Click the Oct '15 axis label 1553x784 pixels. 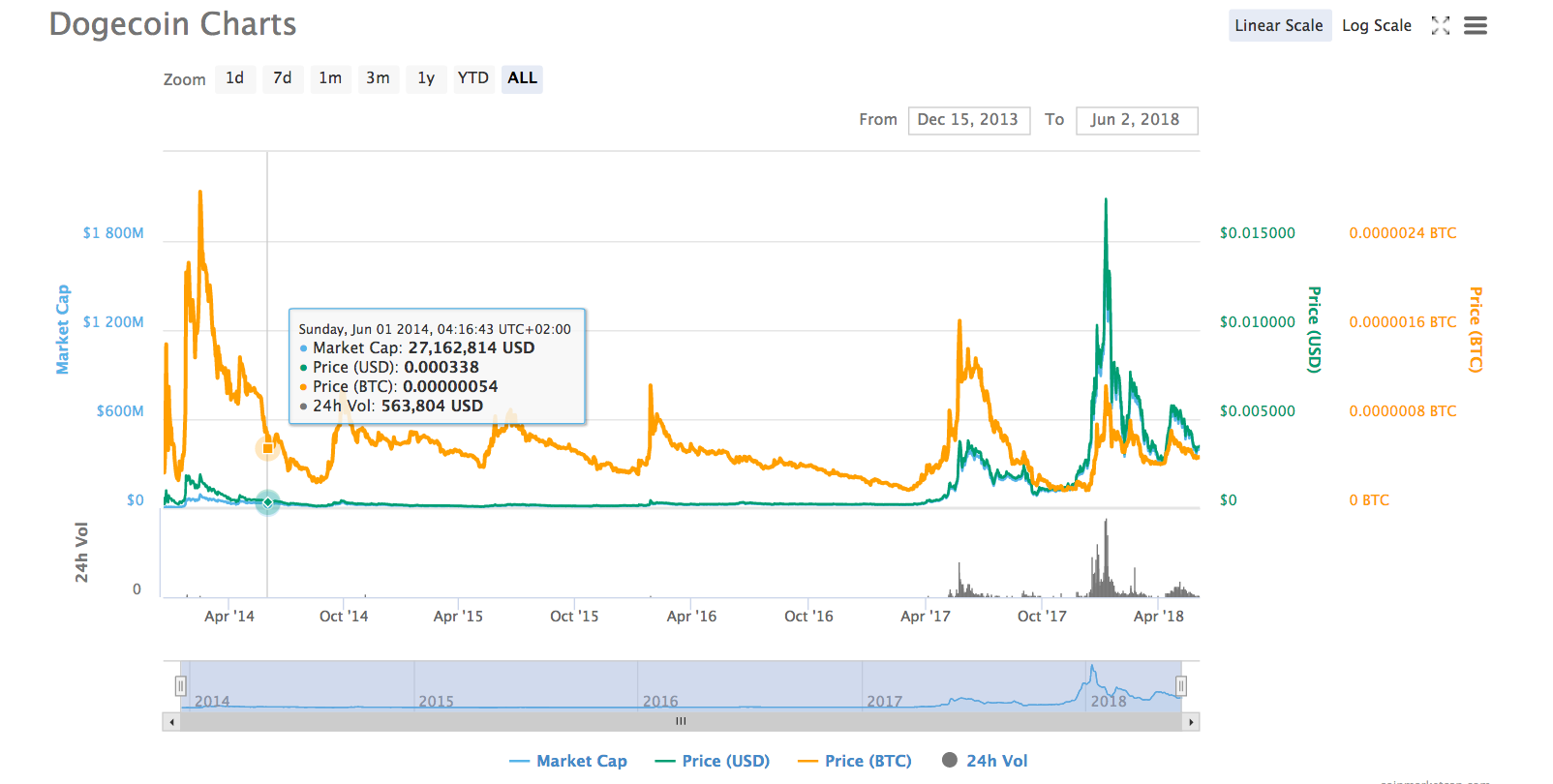pyautogui.click(x=574, y=617)
